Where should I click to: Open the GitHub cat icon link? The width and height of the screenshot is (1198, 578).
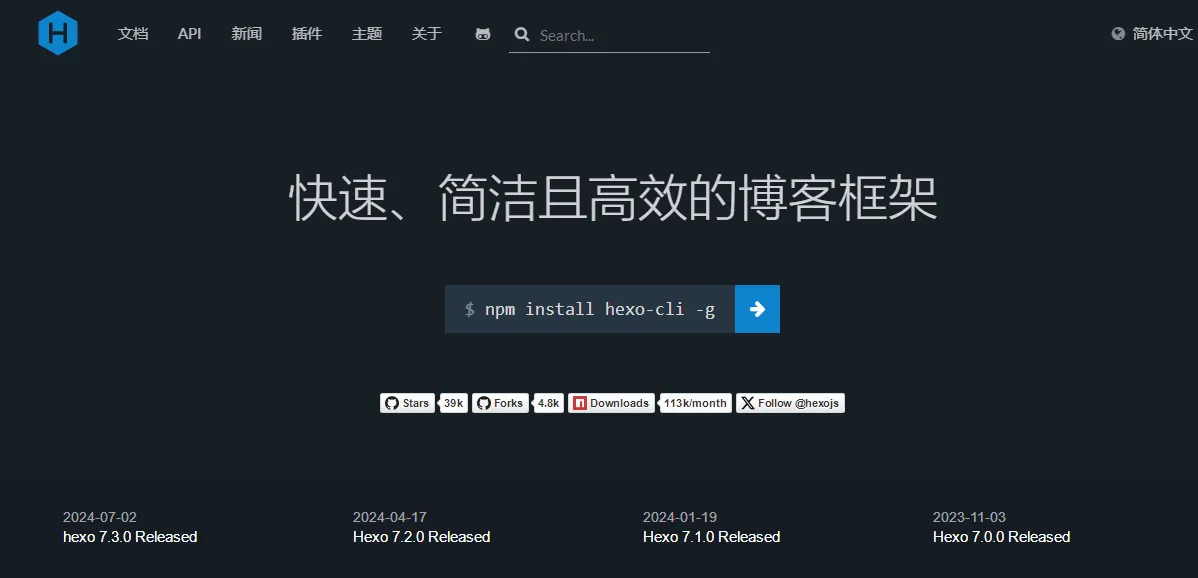(483, 34)
